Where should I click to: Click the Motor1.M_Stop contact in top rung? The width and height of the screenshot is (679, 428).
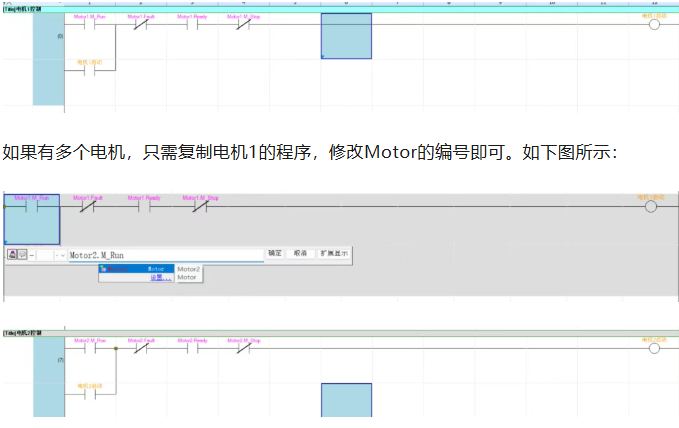pyautogui.click(x=243, y=25)
